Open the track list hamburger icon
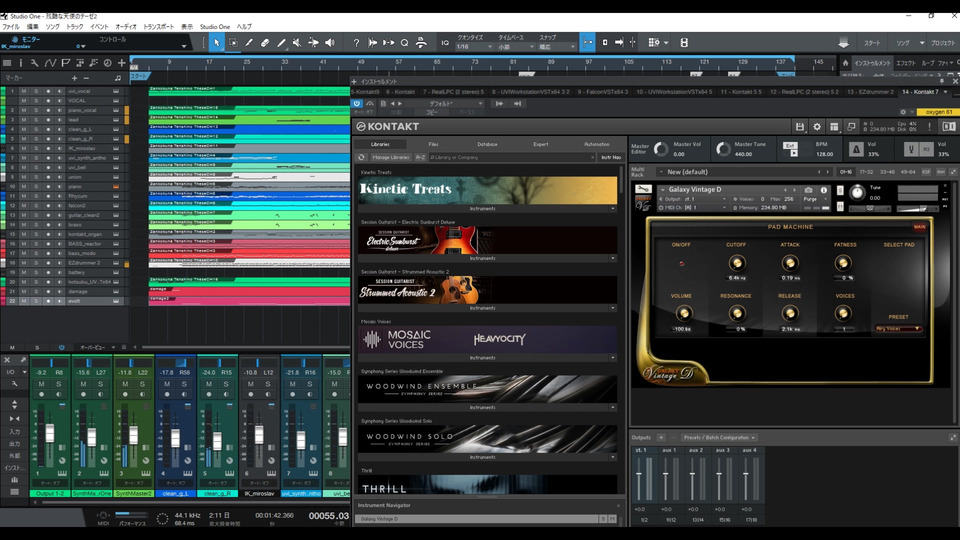Image resolution: width=960 pixels, height=540 pixels. [7, 62]
